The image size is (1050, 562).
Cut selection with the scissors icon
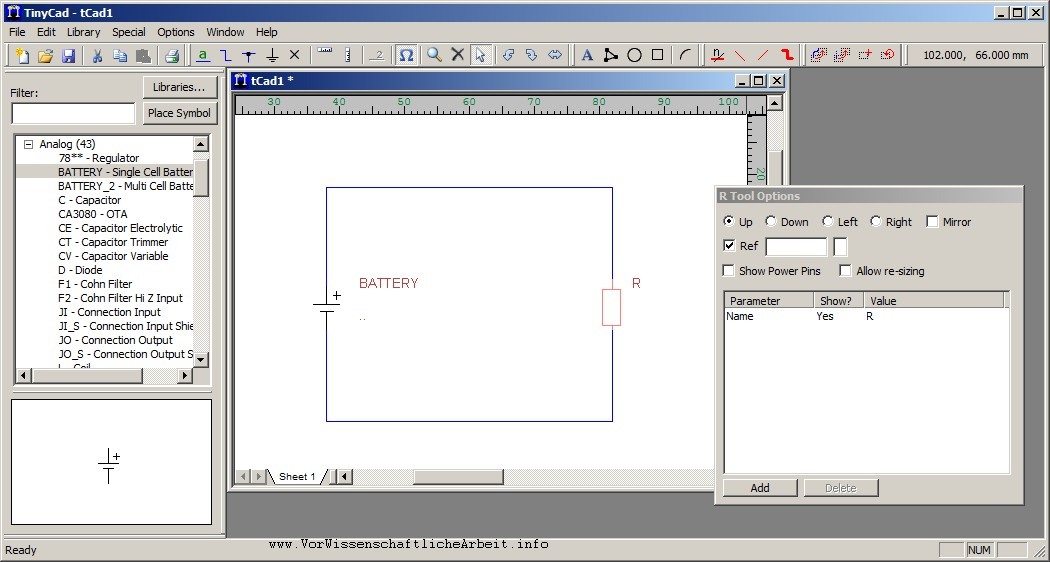point(97,56)
